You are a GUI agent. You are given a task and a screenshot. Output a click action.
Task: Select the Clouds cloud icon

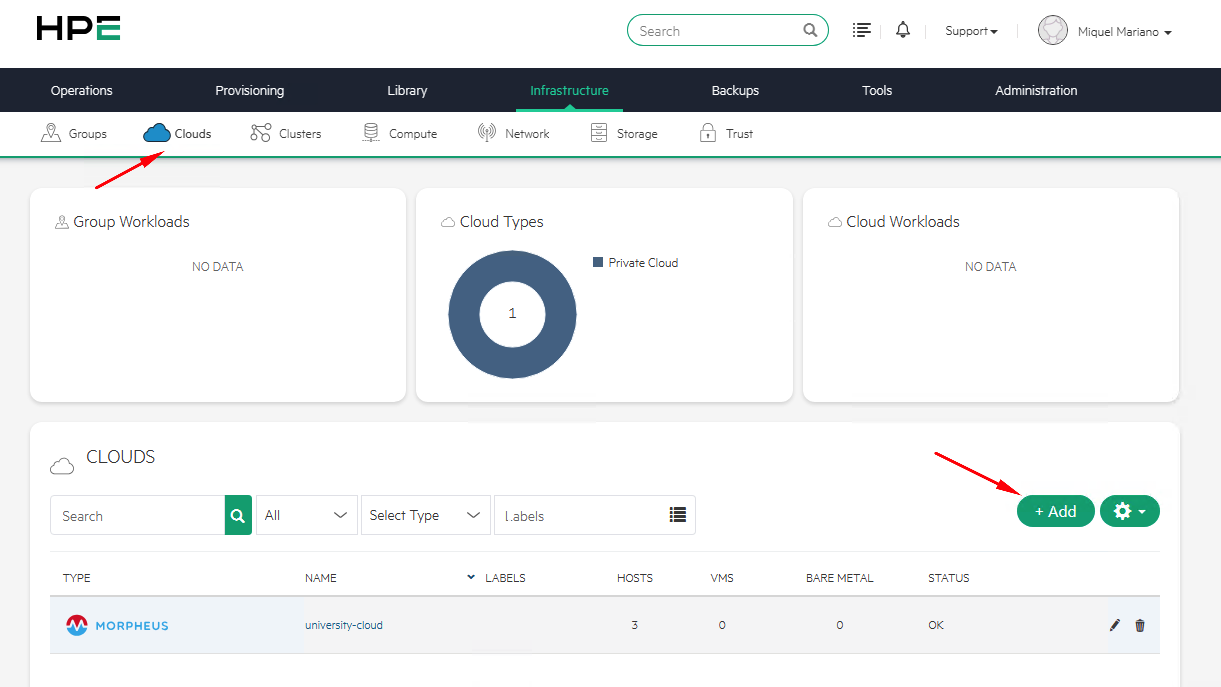(x=156, y=133)
